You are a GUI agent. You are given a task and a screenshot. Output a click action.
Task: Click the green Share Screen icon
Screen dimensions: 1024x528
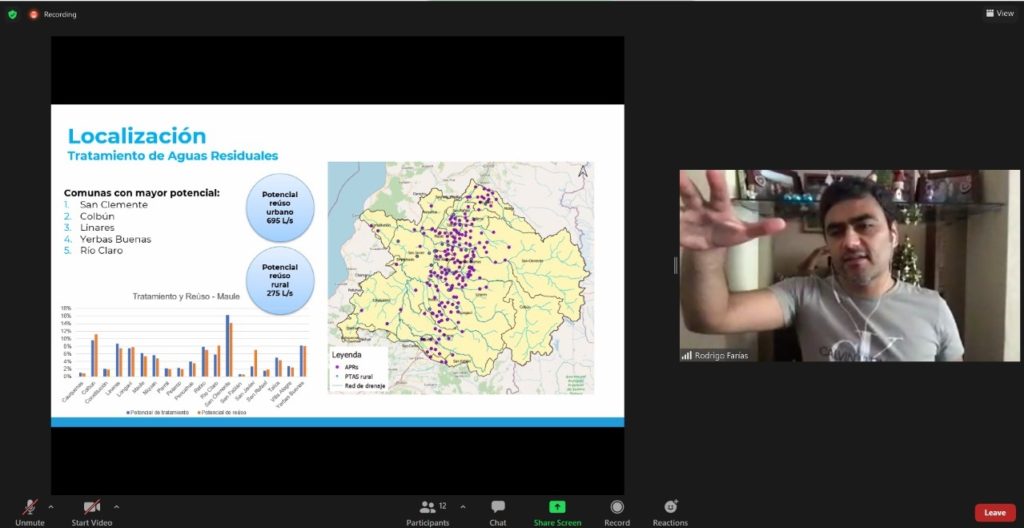click(557, 507)
